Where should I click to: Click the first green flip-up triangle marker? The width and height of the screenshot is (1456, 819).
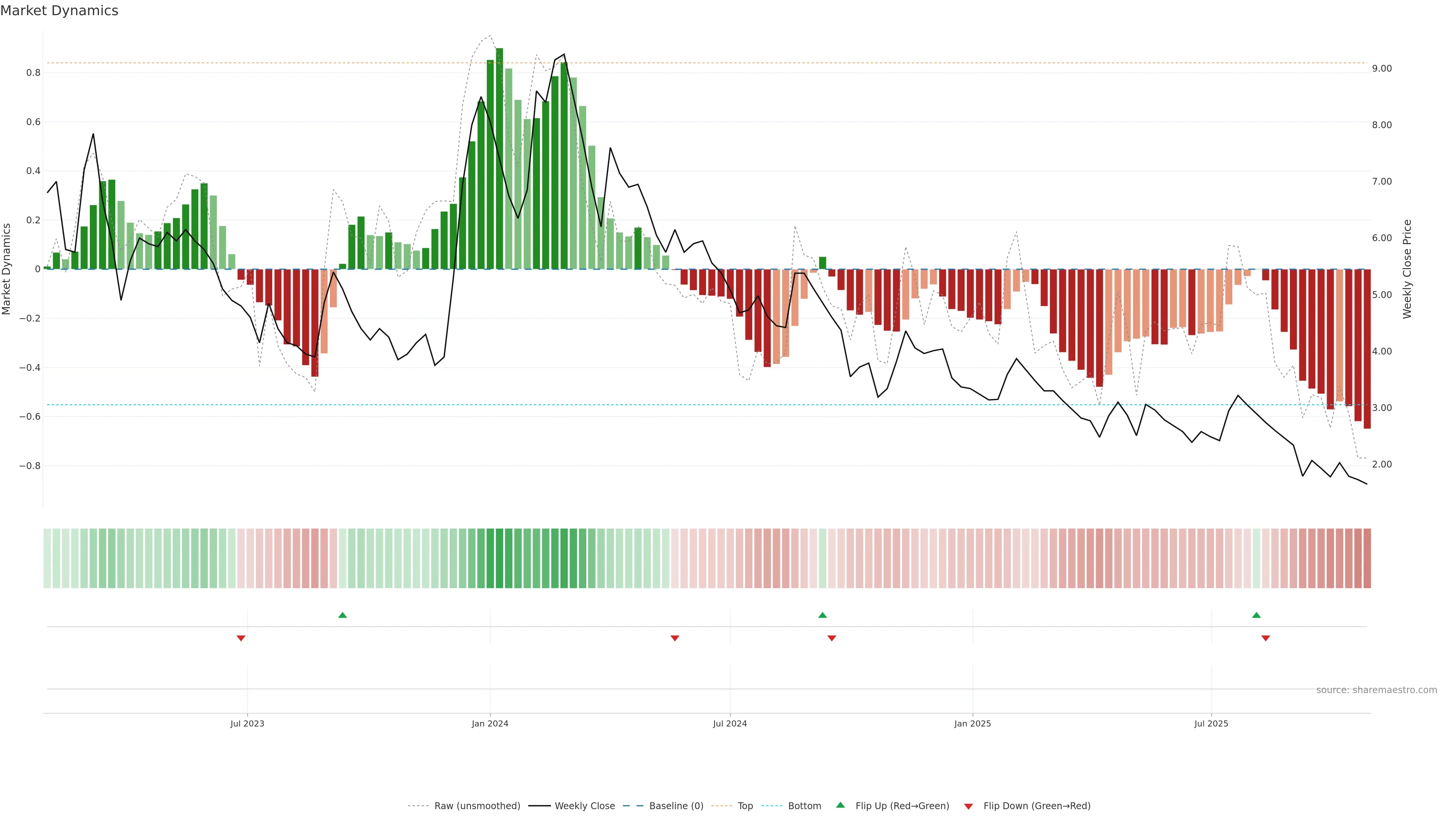click(x=342, y=615)
